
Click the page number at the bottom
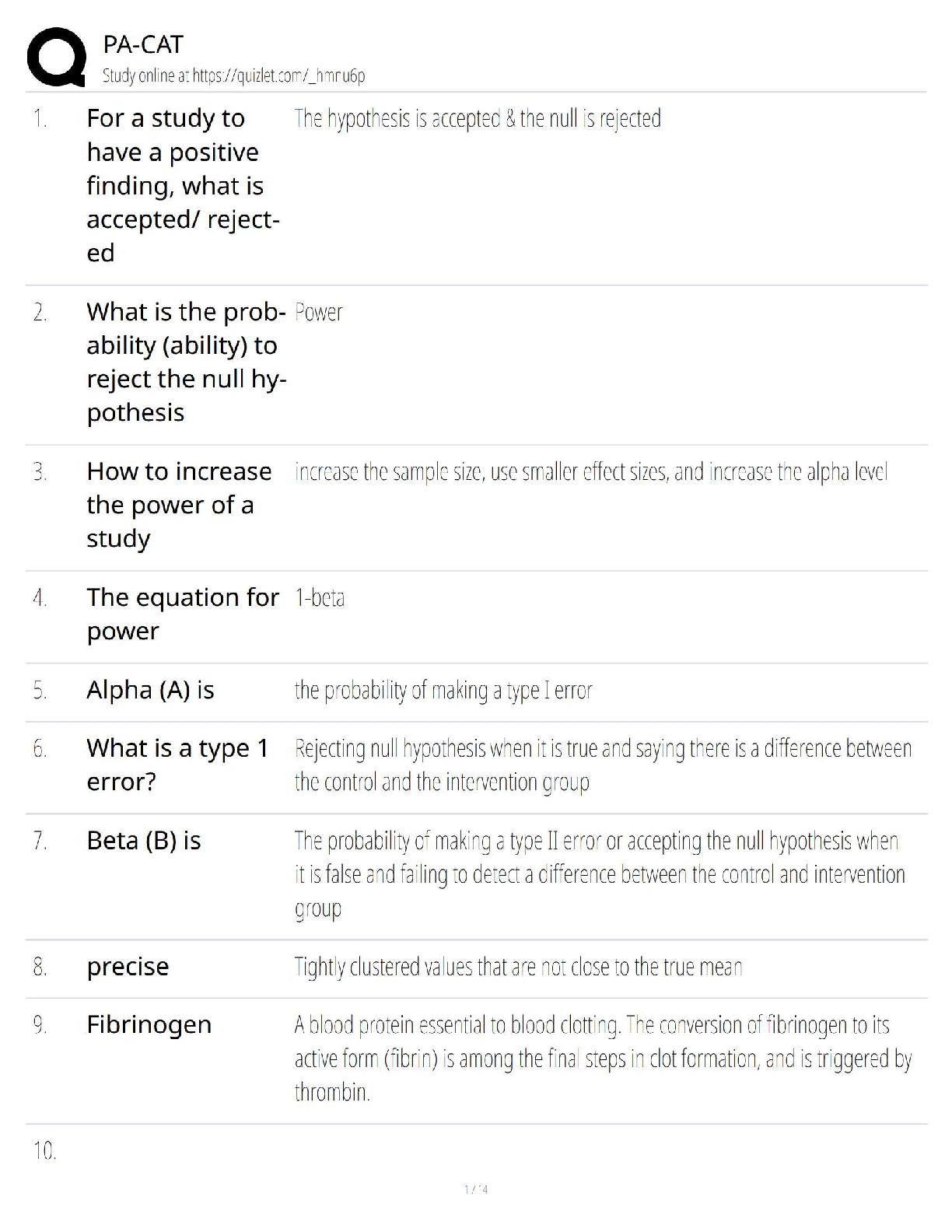(x=476, y=1189)
